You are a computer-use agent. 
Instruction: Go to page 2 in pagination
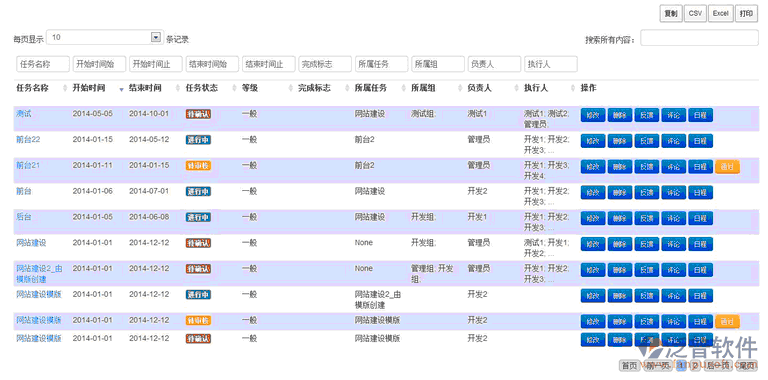click(x=695, y=365)
